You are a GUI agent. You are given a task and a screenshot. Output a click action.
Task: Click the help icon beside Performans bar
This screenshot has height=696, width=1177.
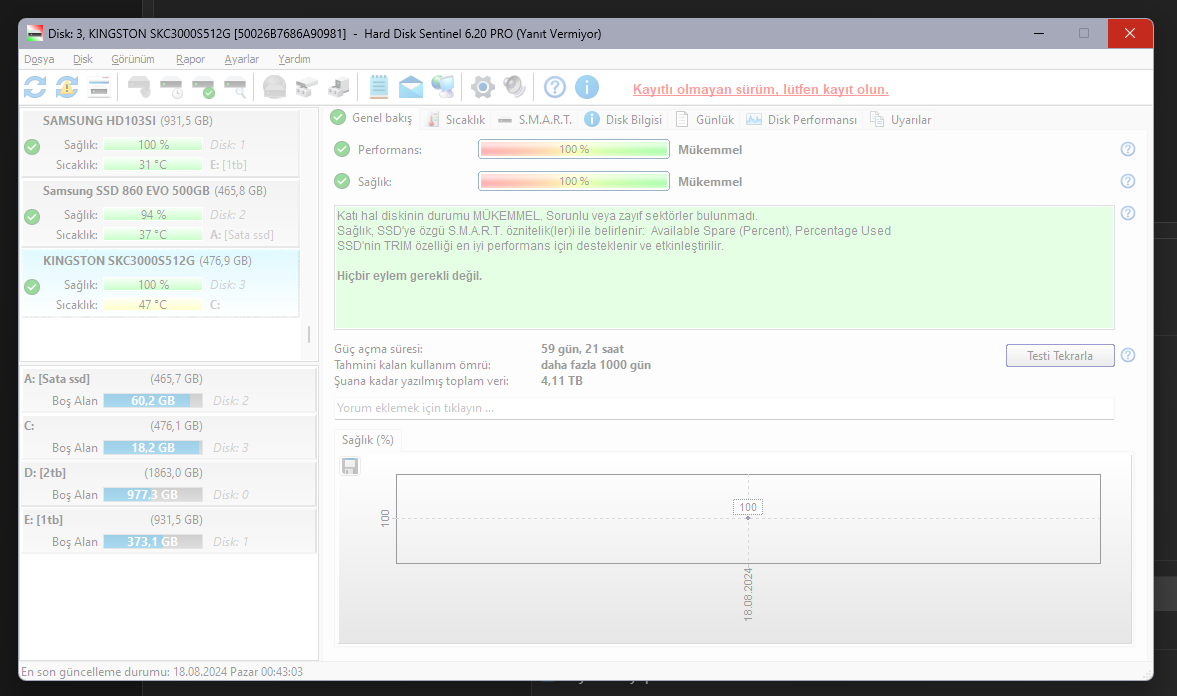(x=1127, y=149)
